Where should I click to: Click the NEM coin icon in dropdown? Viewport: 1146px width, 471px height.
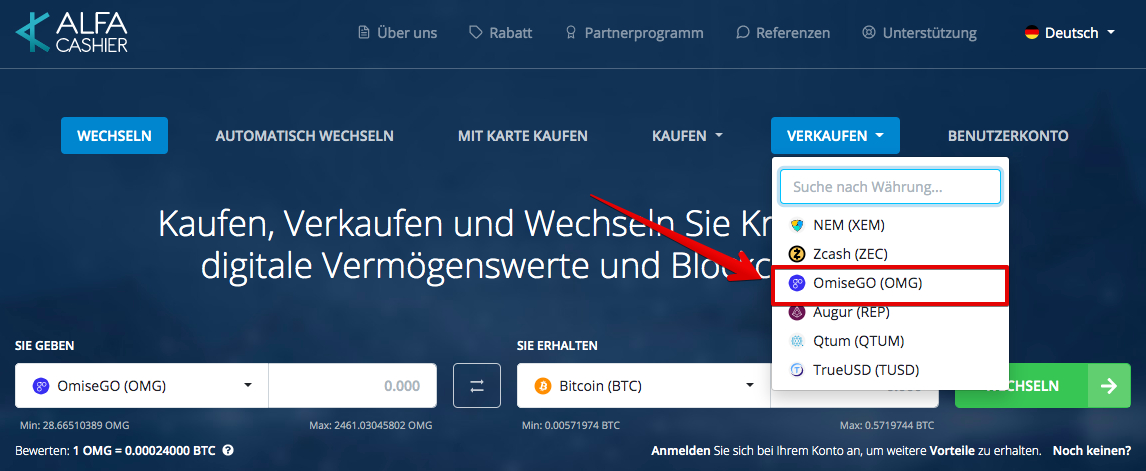pyautogui.click(x=797, y=225)
